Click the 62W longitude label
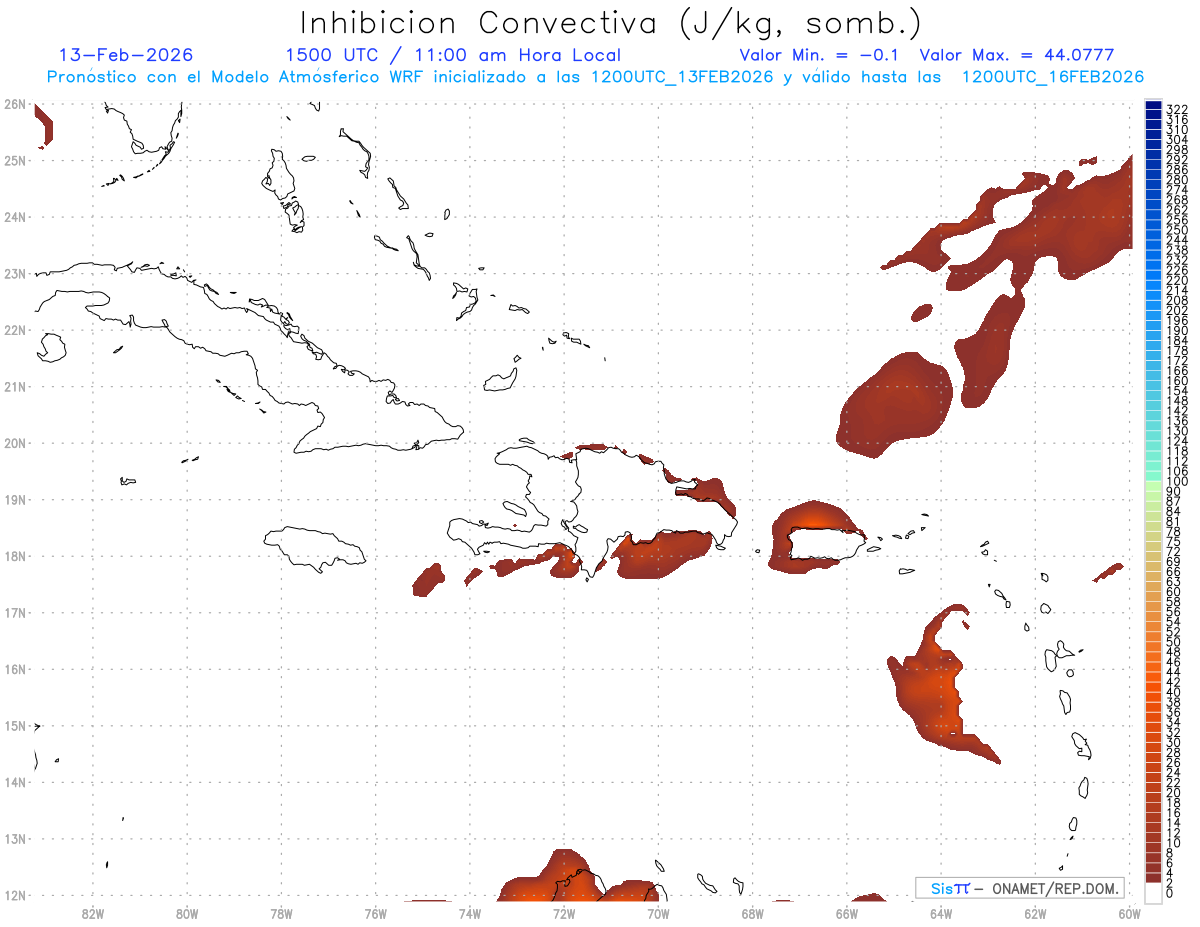The width and height of the screenshot is (1200, 927). click(1035, 913)
